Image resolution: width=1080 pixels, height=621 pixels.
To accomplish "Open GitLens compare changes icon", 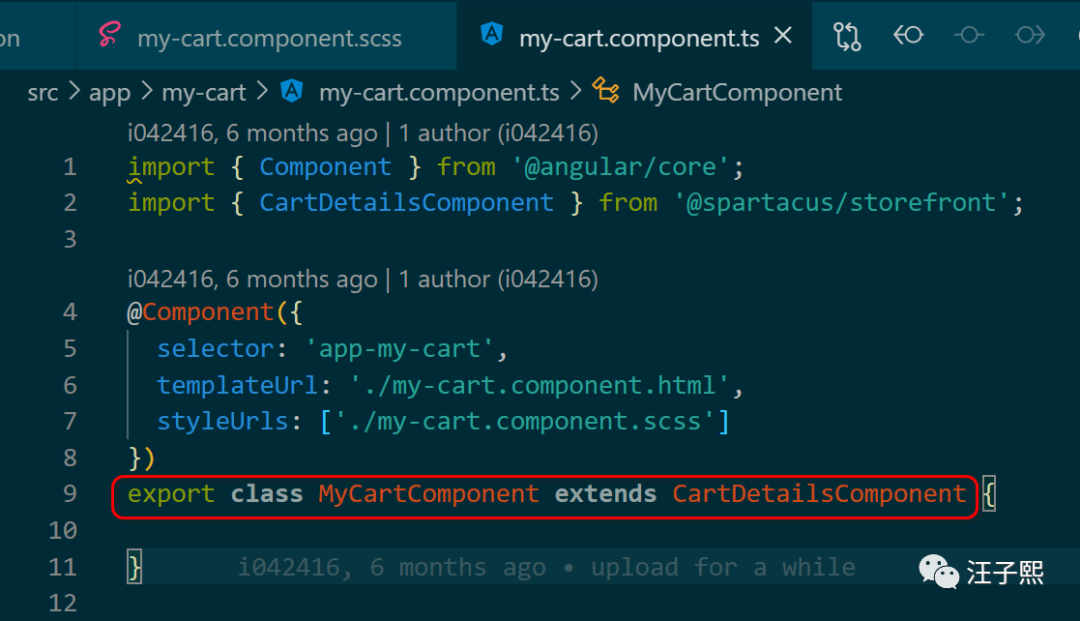I will (847, 37).
